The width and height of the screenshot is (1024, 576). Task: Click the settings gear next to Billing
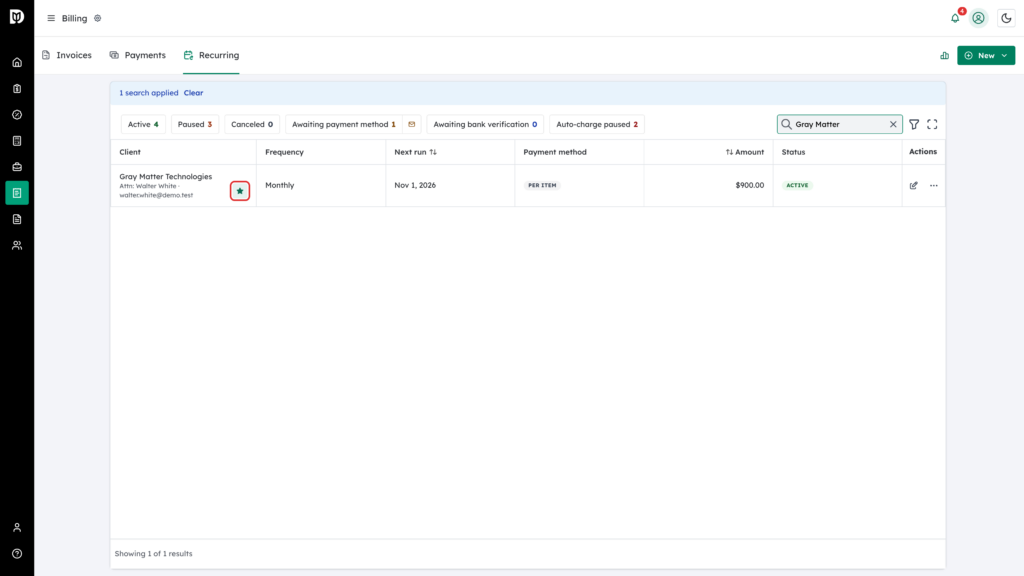(98, 18)
